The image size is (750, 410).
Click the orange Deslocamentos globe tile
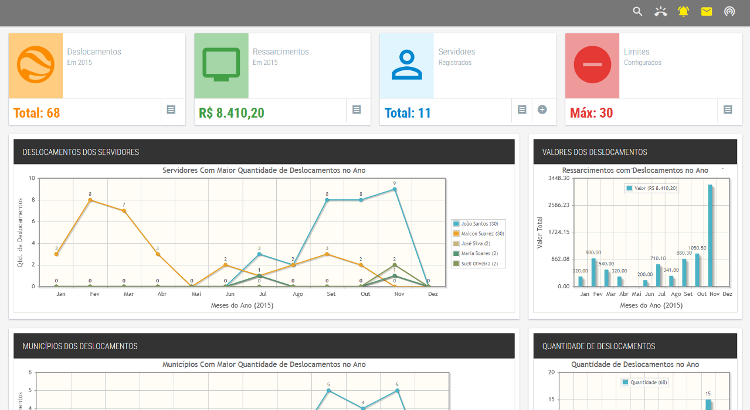pos(36,66)
